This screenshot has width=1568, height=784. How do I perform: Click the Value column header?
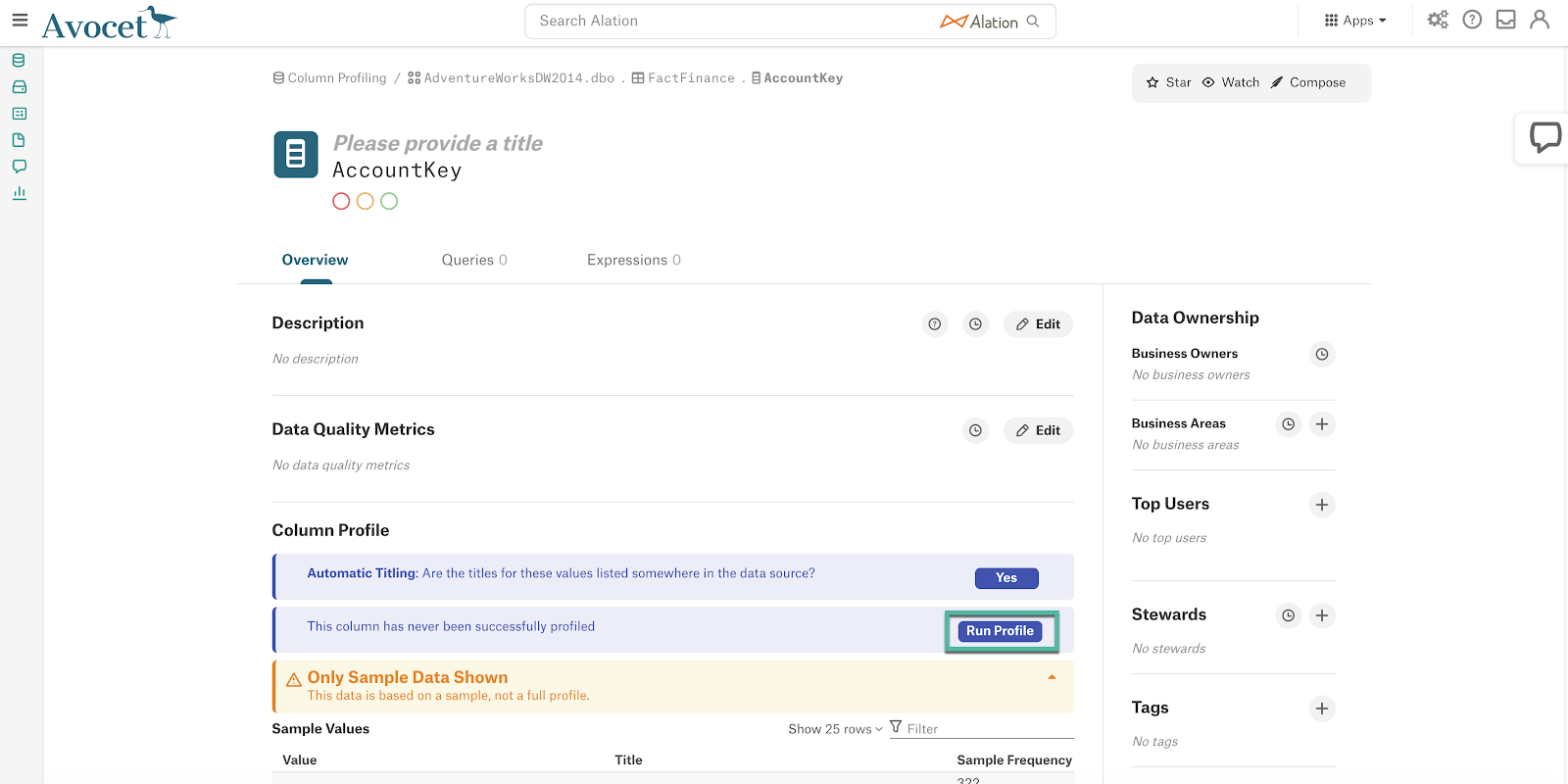tap(300, 760)
